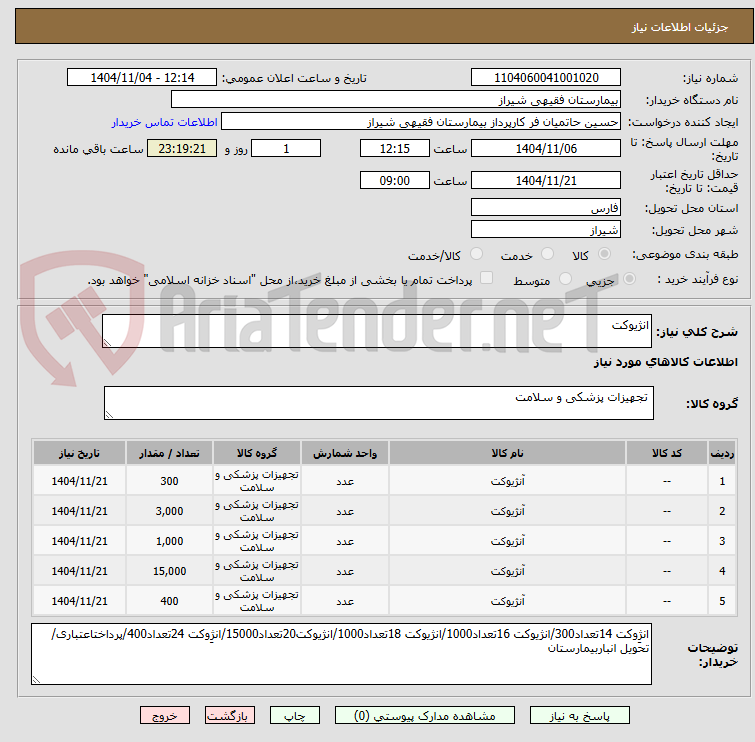Click the remaining time 23:19:21 field
The image size is (755, 742).
click(x=182, y=148)
